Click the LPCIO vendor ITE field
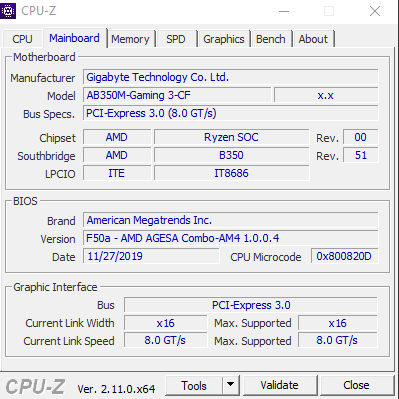This screenshot has height=399, width=399. click(117, 173)
